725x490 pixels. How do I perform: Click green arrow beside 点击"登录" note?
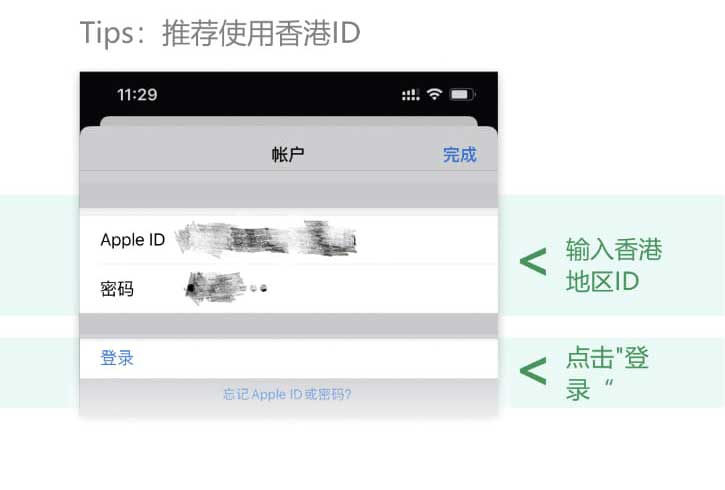click(x=533, y=371)
